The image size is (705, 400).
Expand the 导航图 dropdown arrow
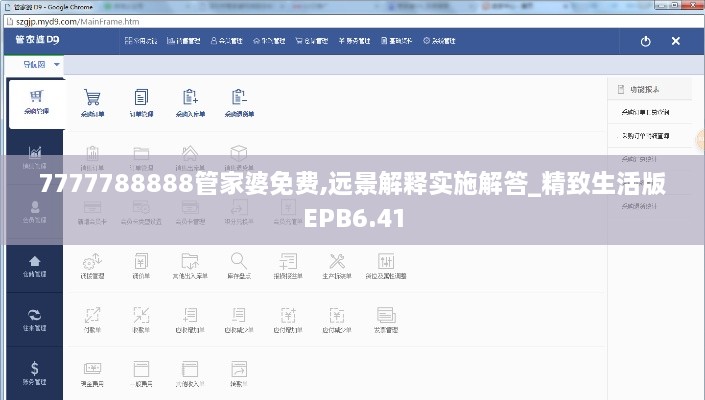57,65
